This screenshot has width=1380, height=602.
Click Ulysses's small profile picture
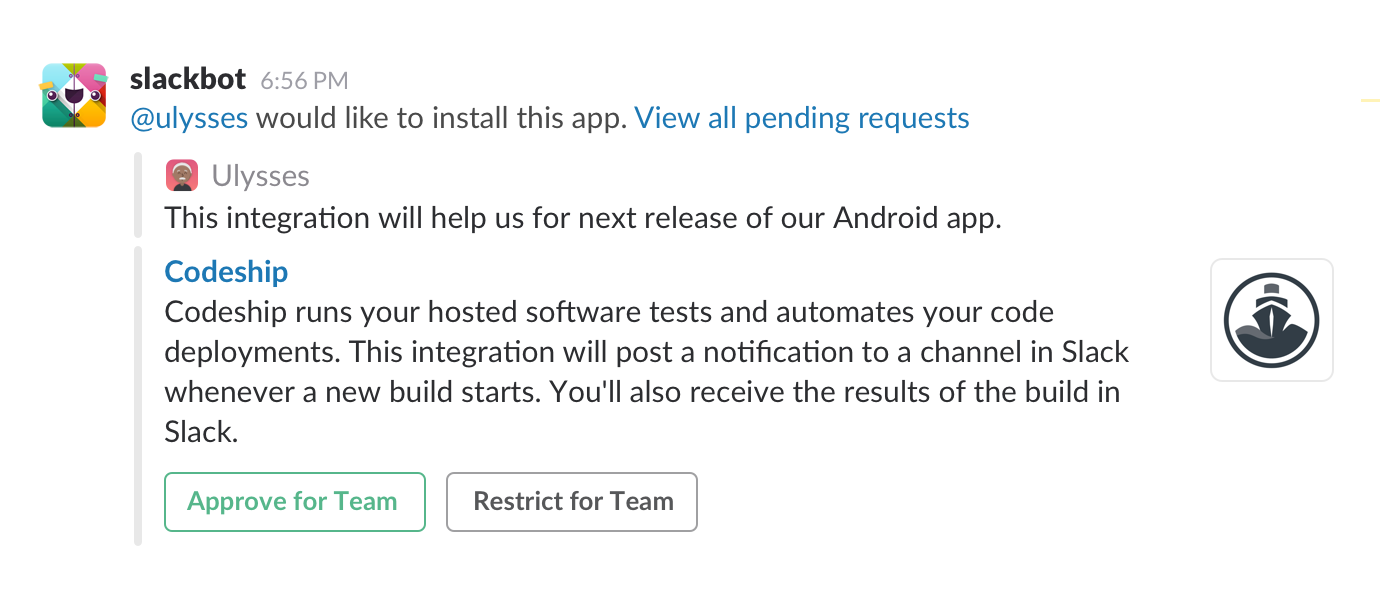(x=181, y=176)
